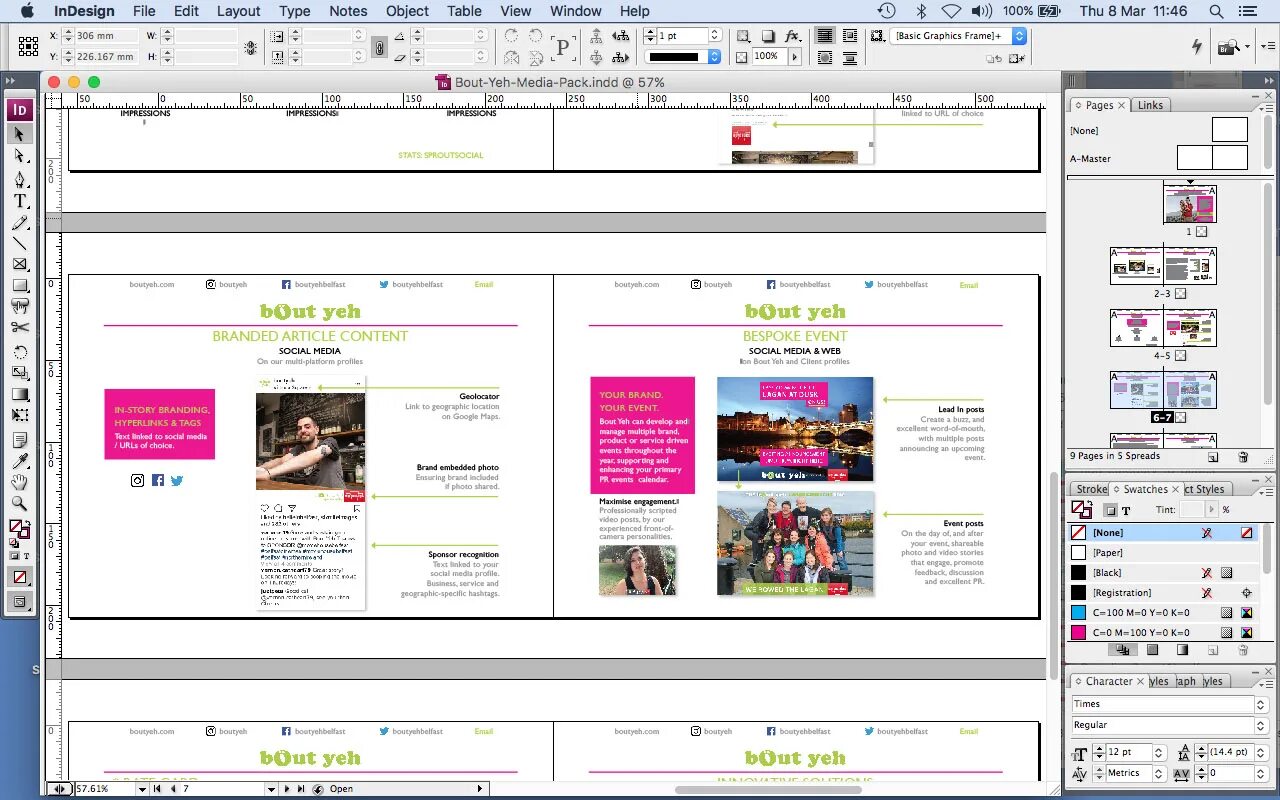Screen dimensions: 1280x800
Task: Select the Scale tool
Action: pyautogui.click(x=20, y=373)
